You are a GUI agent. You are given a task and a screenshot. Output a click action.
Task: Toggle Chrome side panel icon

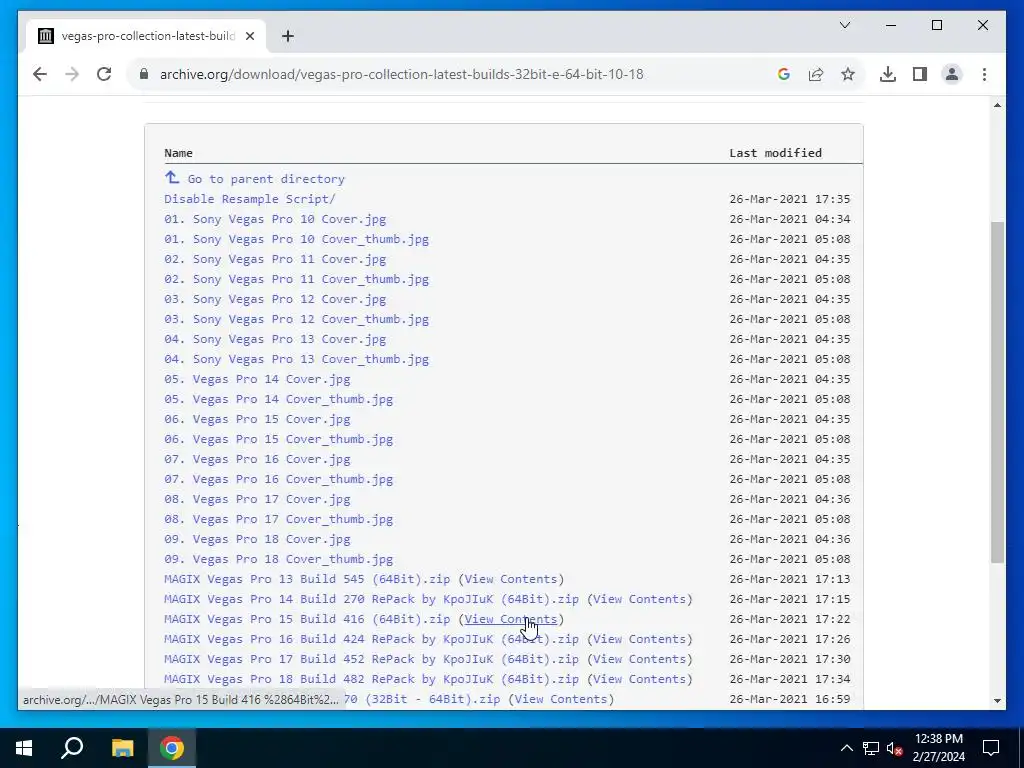point(920,74)
